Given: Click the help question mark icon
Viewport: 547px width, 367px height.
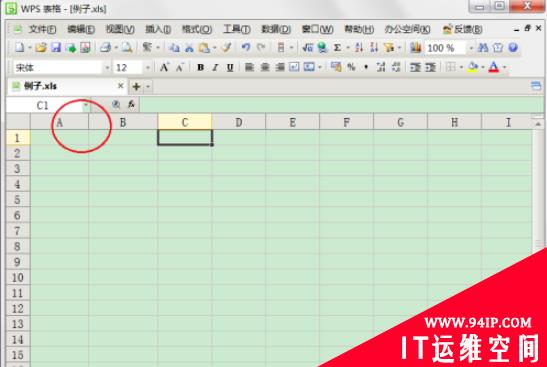Looking at the screenshot, I should pos(513,47).
